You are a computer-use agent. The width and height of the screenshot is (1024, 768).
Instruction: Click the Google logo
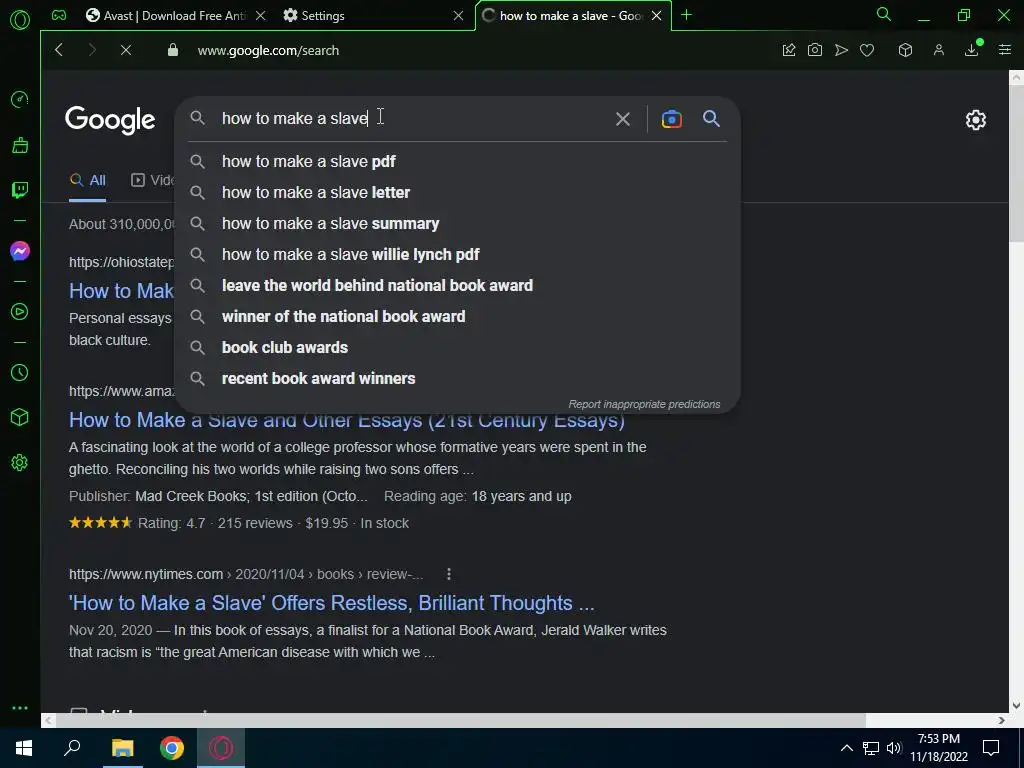110,120
